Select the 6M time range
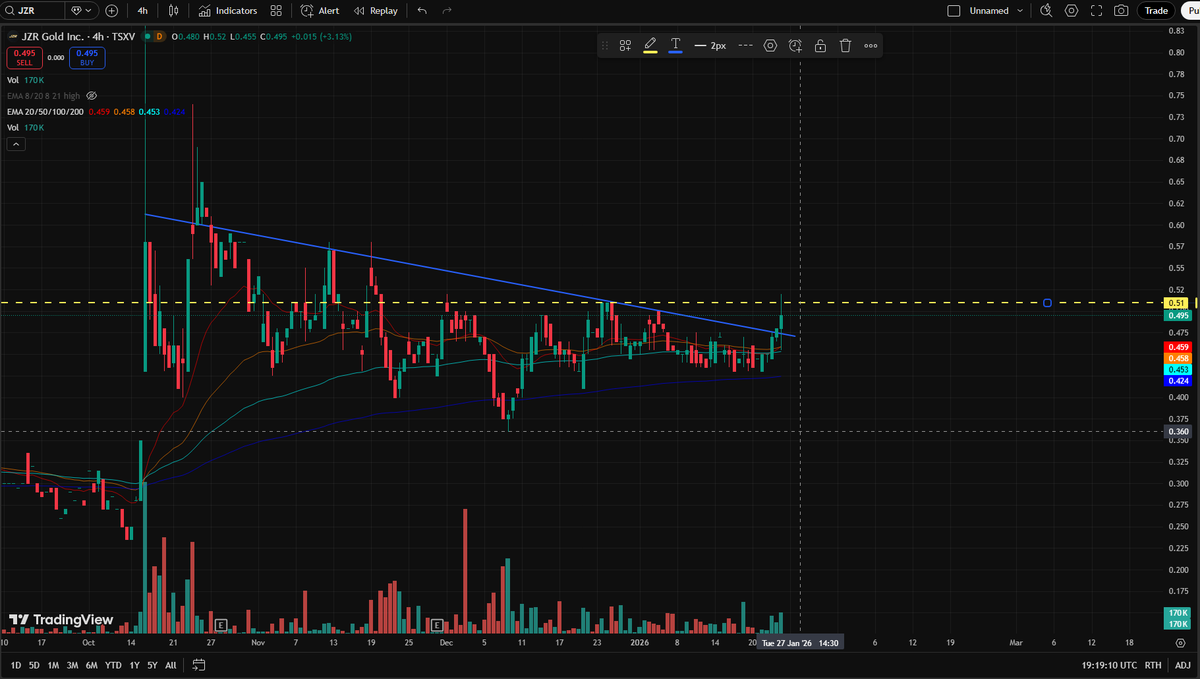Screen dimensions: 1200x679 pos(91,665)
